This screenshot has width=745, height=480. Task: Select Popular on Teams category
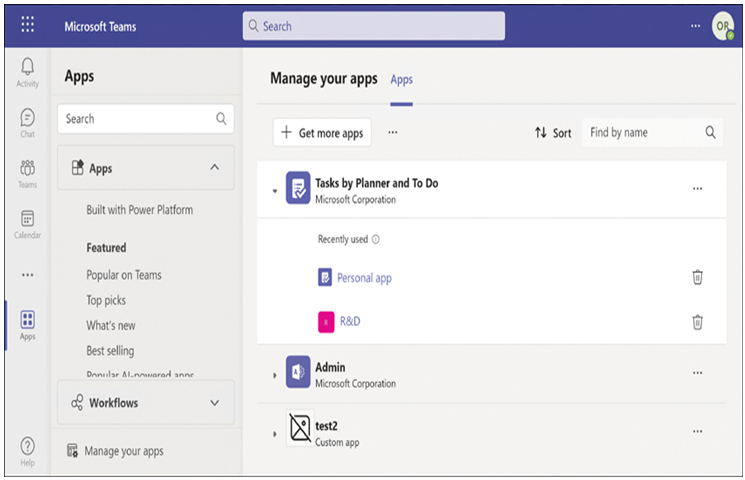[x=124, y=275]
